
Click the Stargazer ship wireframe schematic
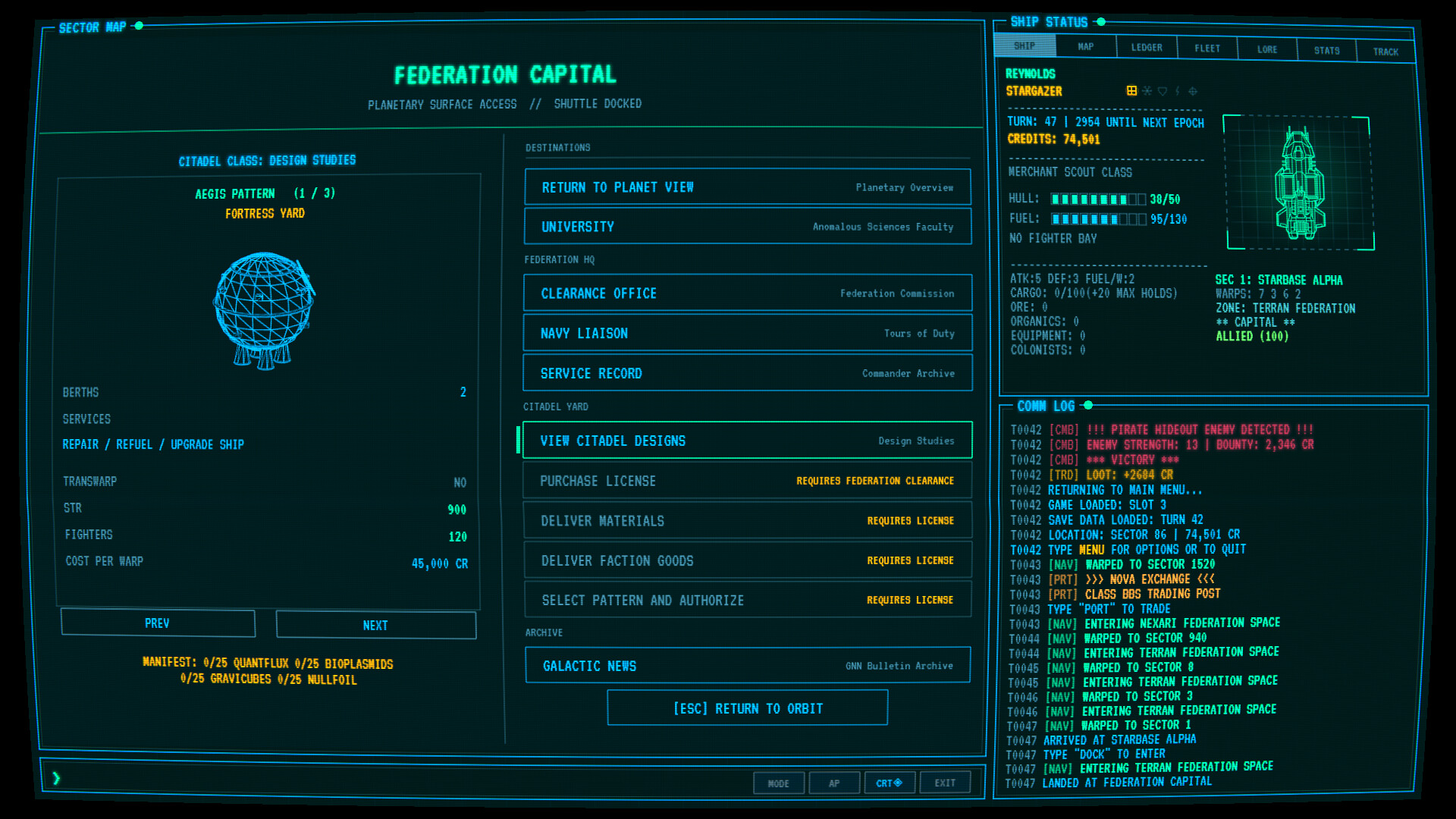tap(1299, 183)
